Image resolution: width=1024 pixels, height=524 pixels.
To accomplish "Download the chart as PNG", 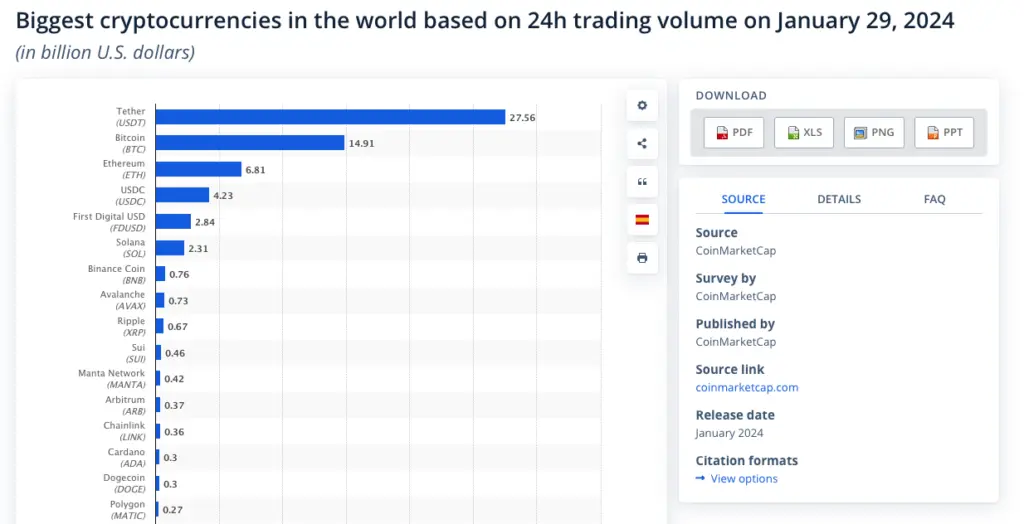I will click(x=874, y=132).
